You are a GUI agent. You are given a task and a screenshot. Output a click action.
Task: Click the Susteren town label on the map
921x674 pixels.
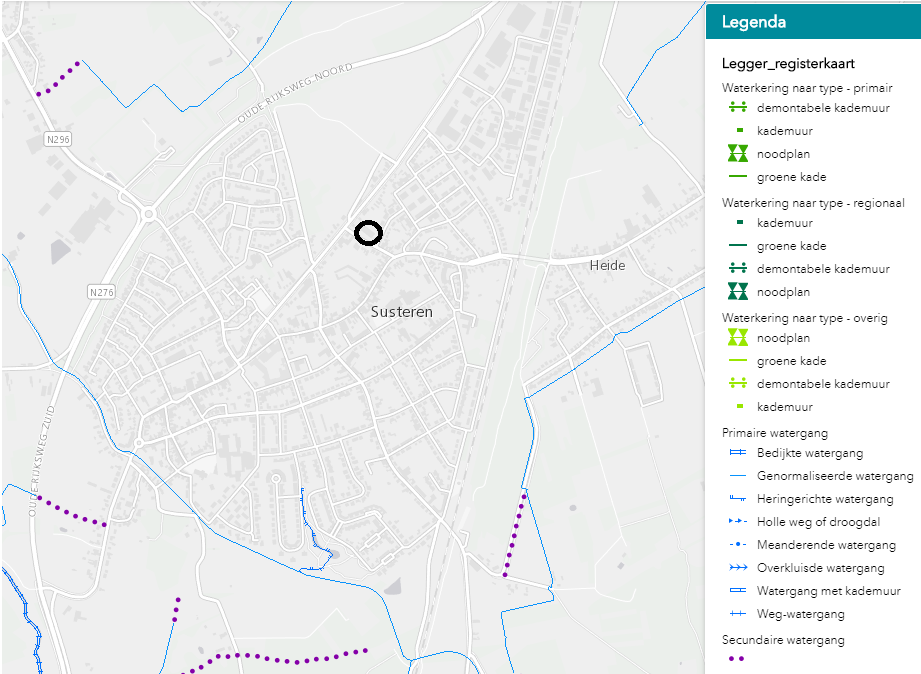point(402,312)
